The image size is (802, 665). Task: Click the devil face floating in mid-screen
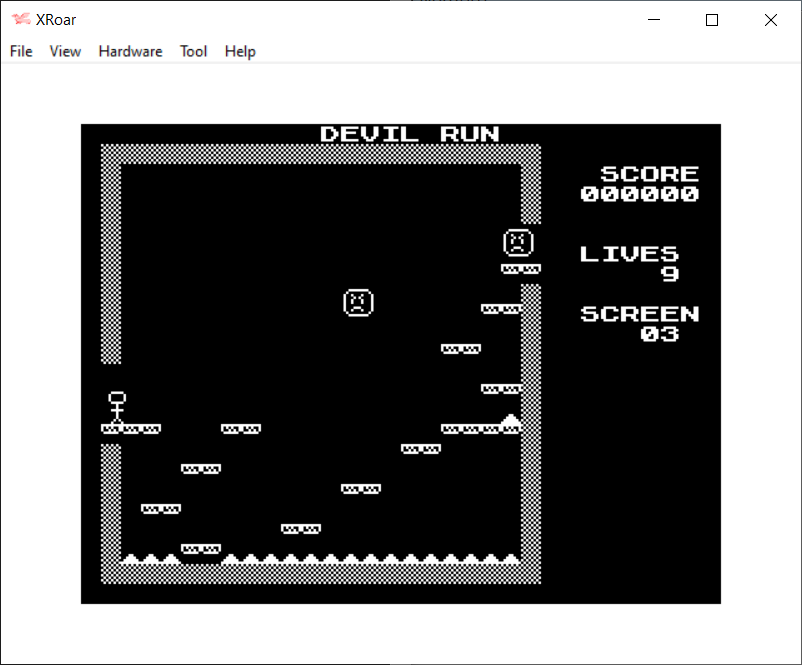pos(358,302)
